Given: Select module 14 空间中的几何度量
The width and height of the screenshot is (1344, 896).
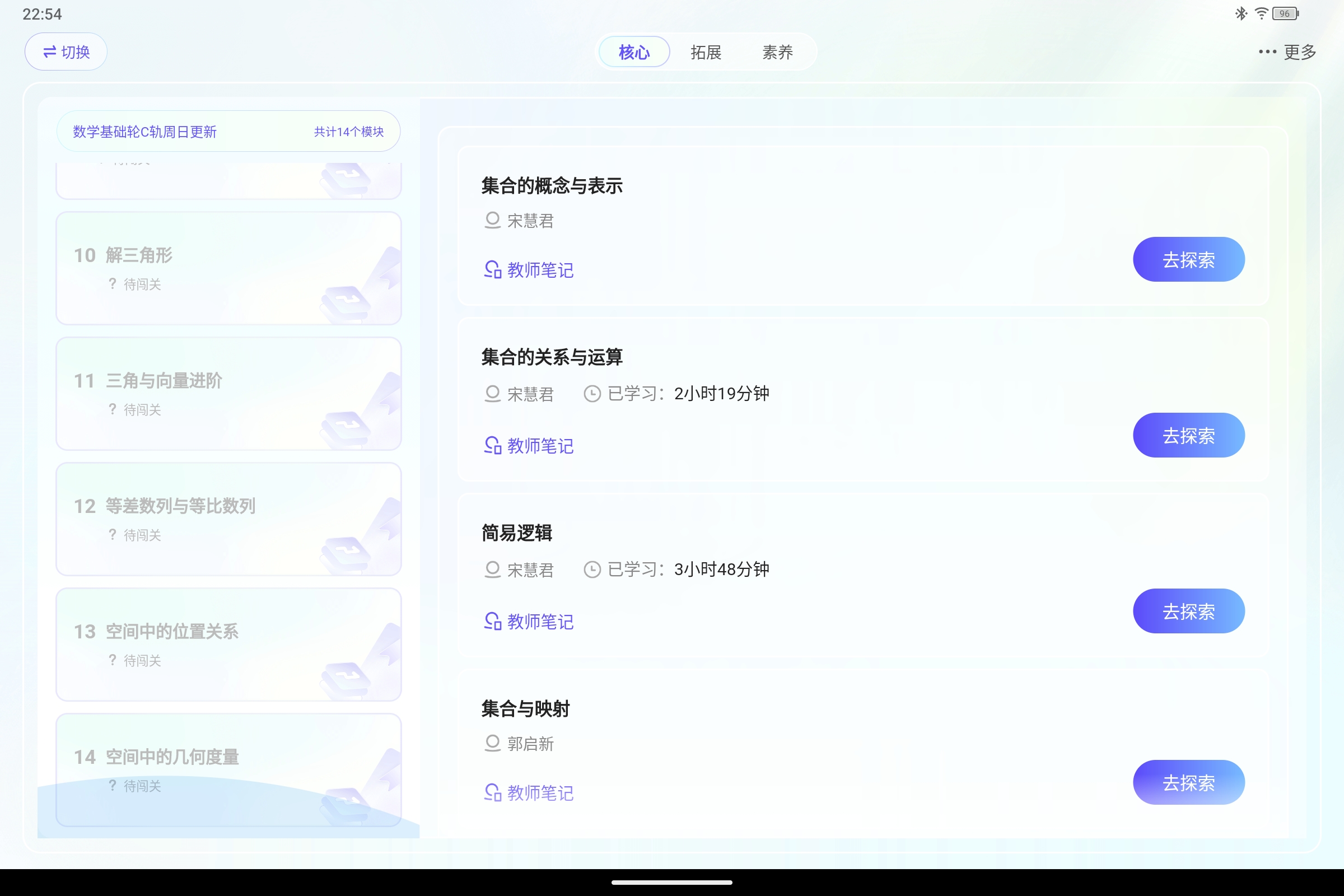Looking at the screenshot, I should tap(228, 769).
